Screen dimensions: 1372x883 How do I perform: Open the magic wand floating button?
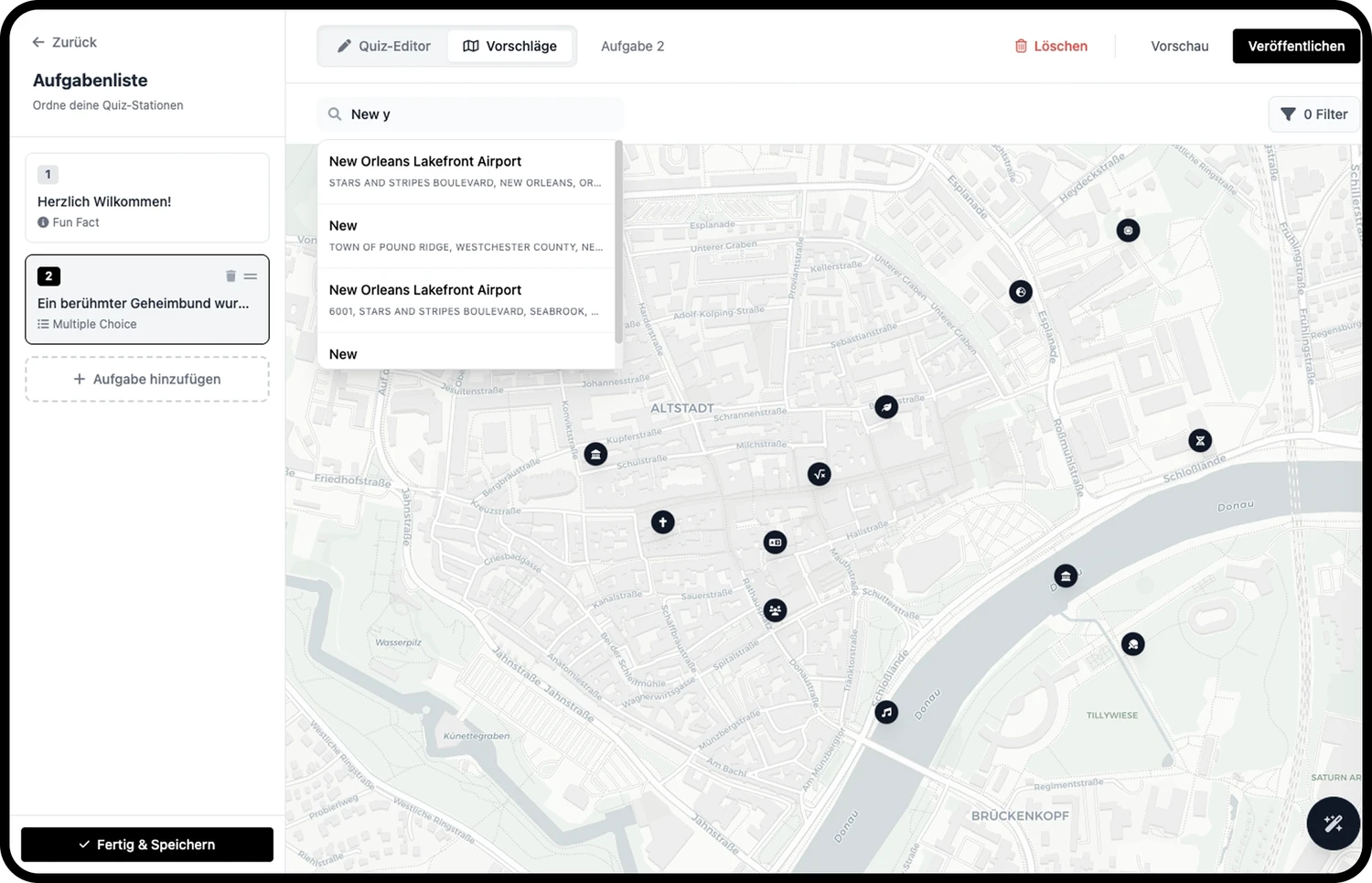[1333, 824]
